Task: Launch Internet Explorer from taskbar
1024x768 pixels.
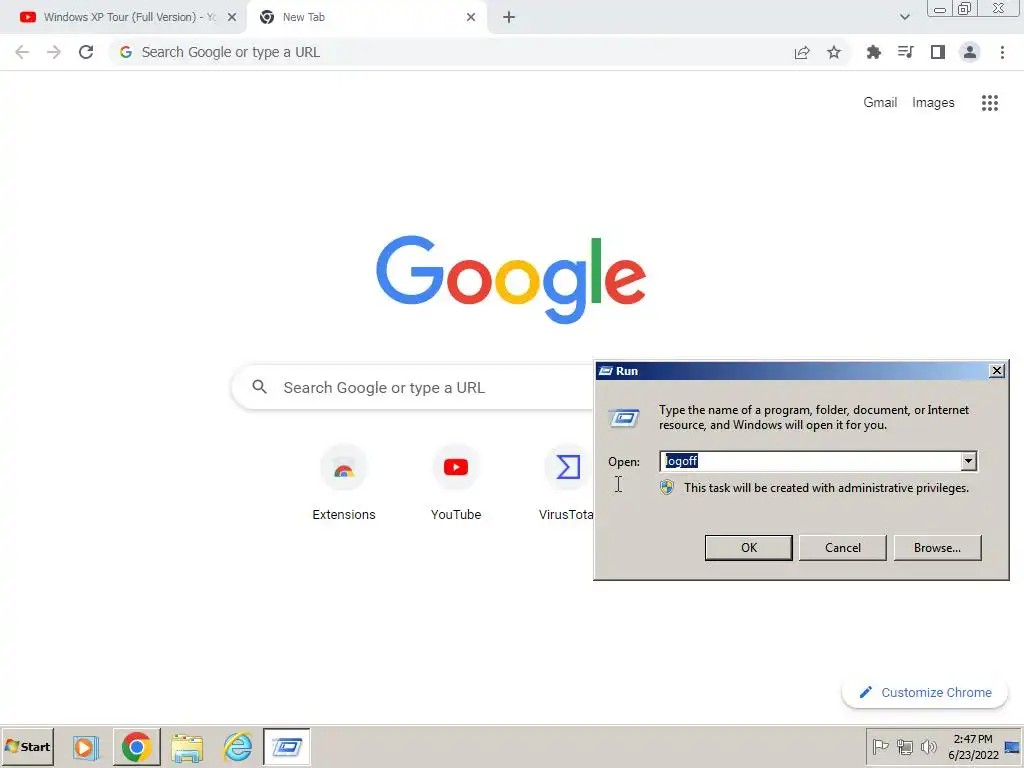Action: pos(238,746)
